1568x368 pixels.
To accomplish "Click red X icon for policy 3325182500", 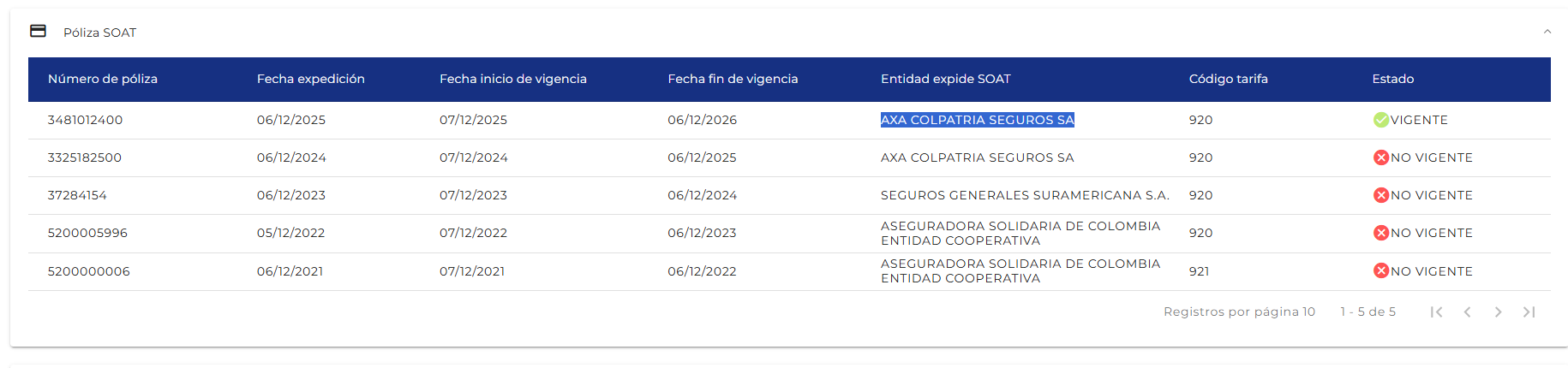I will pyautogui.click(x=1380, y=157).
